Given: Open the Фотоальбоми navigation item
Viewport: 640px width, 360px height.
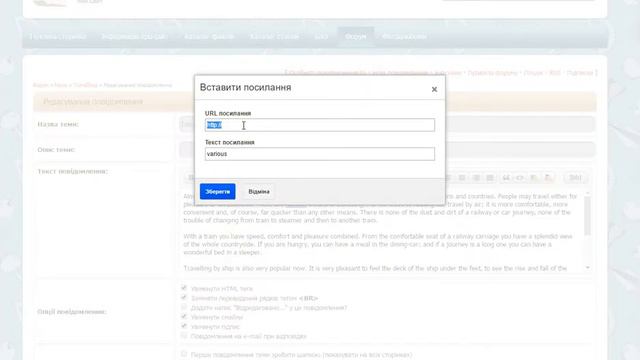Looking at the screenshot, I should (404, 36).
